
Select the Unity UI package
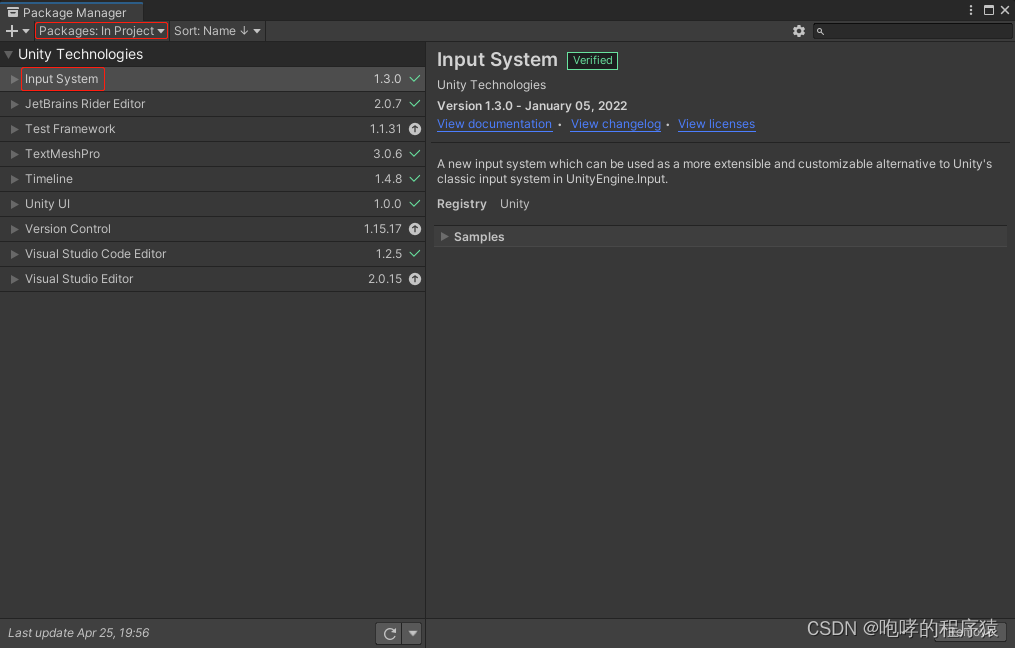point(212,204)
